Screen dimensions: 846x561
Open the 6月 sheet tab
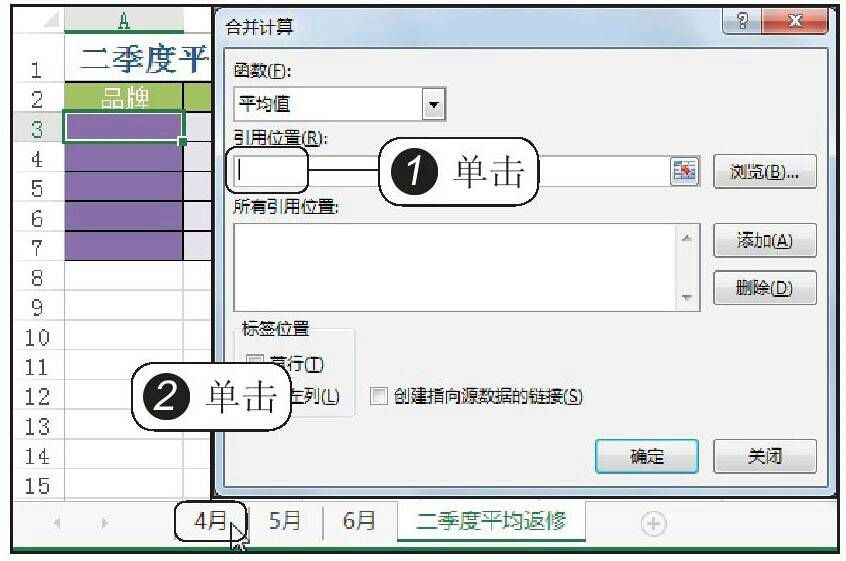point(359,521)
